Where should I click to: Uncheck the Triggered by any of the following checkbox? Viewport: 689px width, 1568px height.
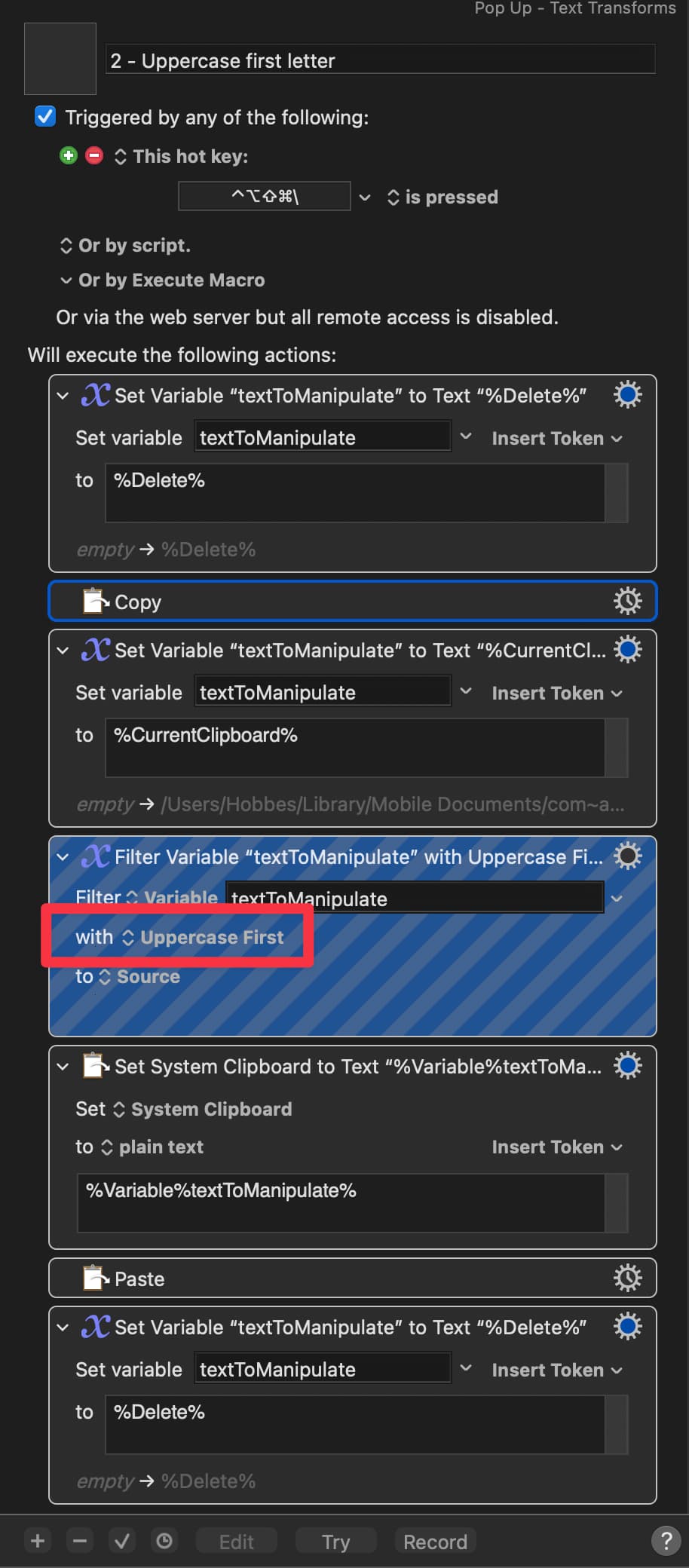tap(45, 117)
